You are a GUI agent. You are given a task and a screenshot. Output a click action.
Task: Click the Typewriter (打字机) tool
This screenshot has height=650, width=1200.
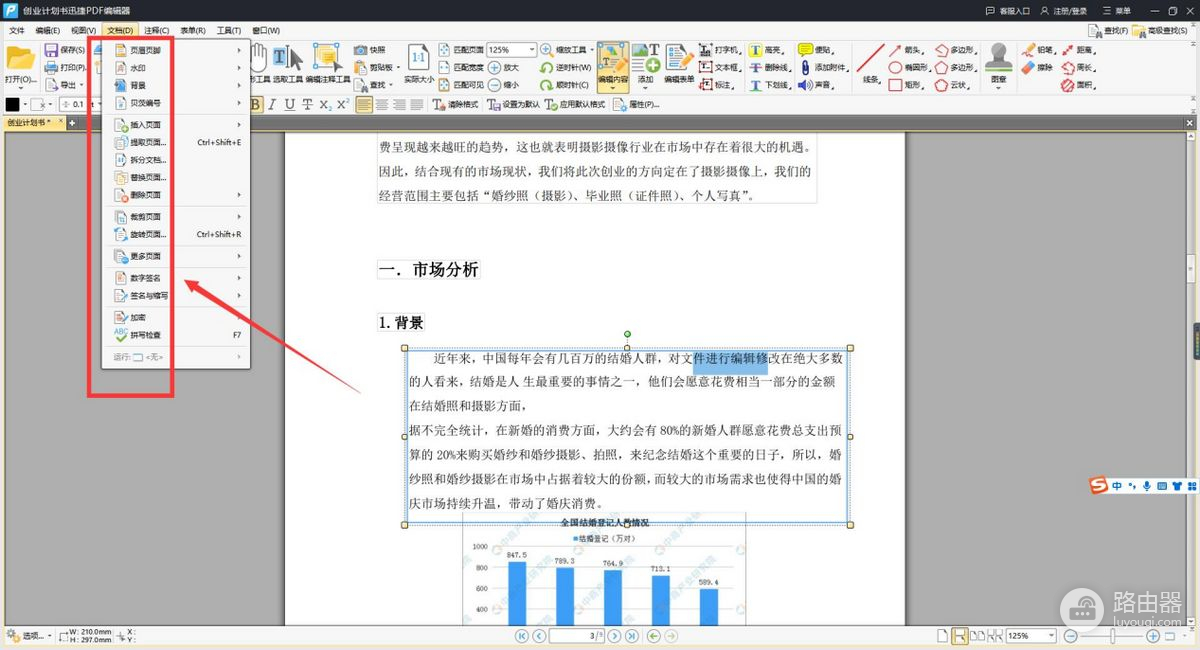[718, 50]
